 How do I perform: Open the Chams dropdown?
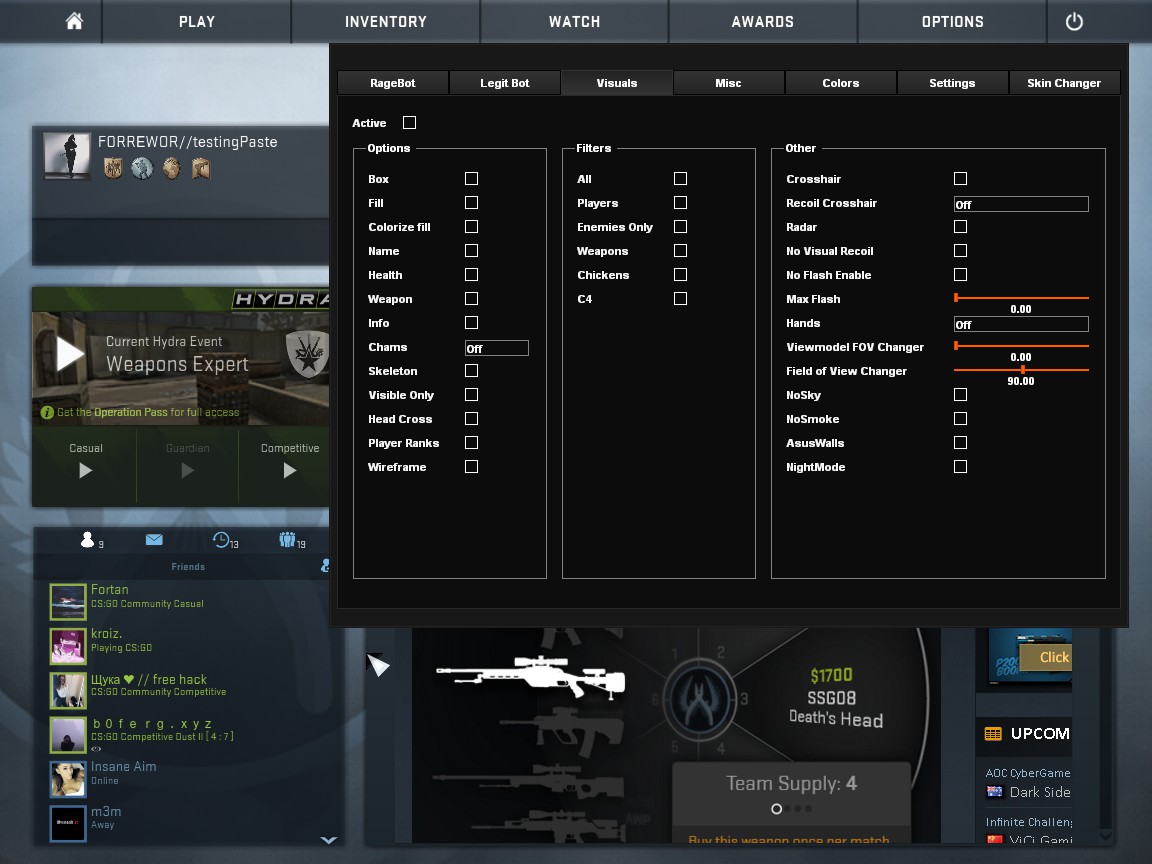pyautogui.click(x=497, y=348)
